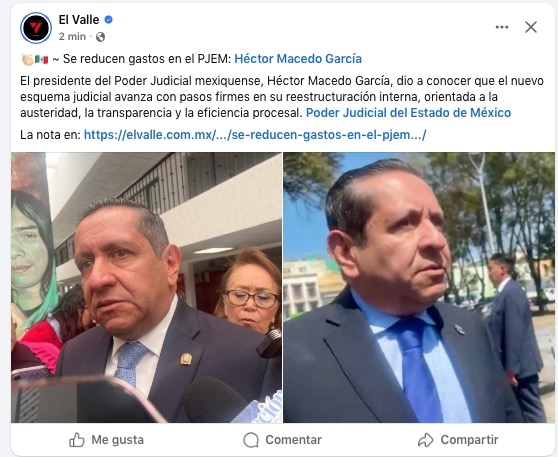Click the speech bubble comment icon
This screenshot has height=457, width=558.
(251, 440)
